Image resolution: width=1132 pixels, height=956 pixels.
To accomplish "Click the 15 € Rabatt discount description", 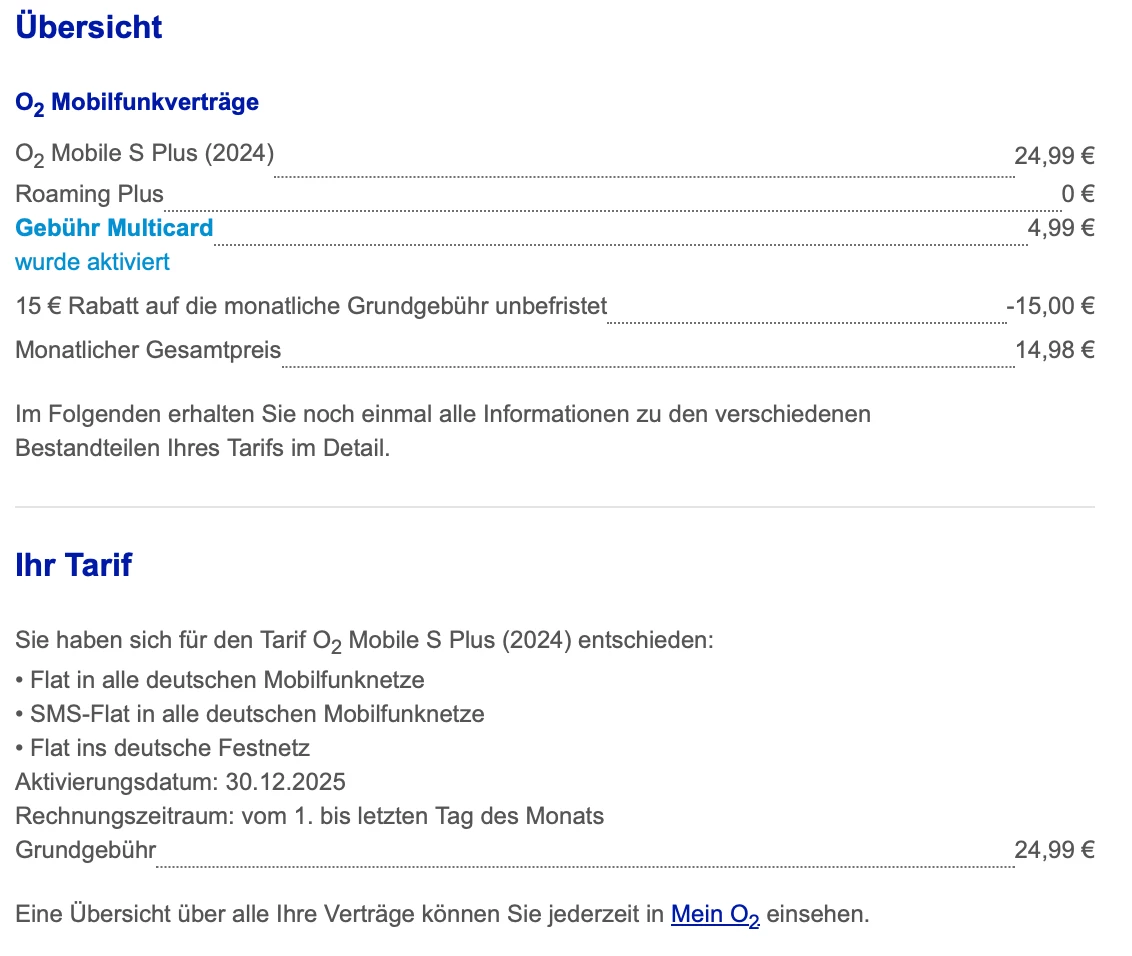I will 311,306.
